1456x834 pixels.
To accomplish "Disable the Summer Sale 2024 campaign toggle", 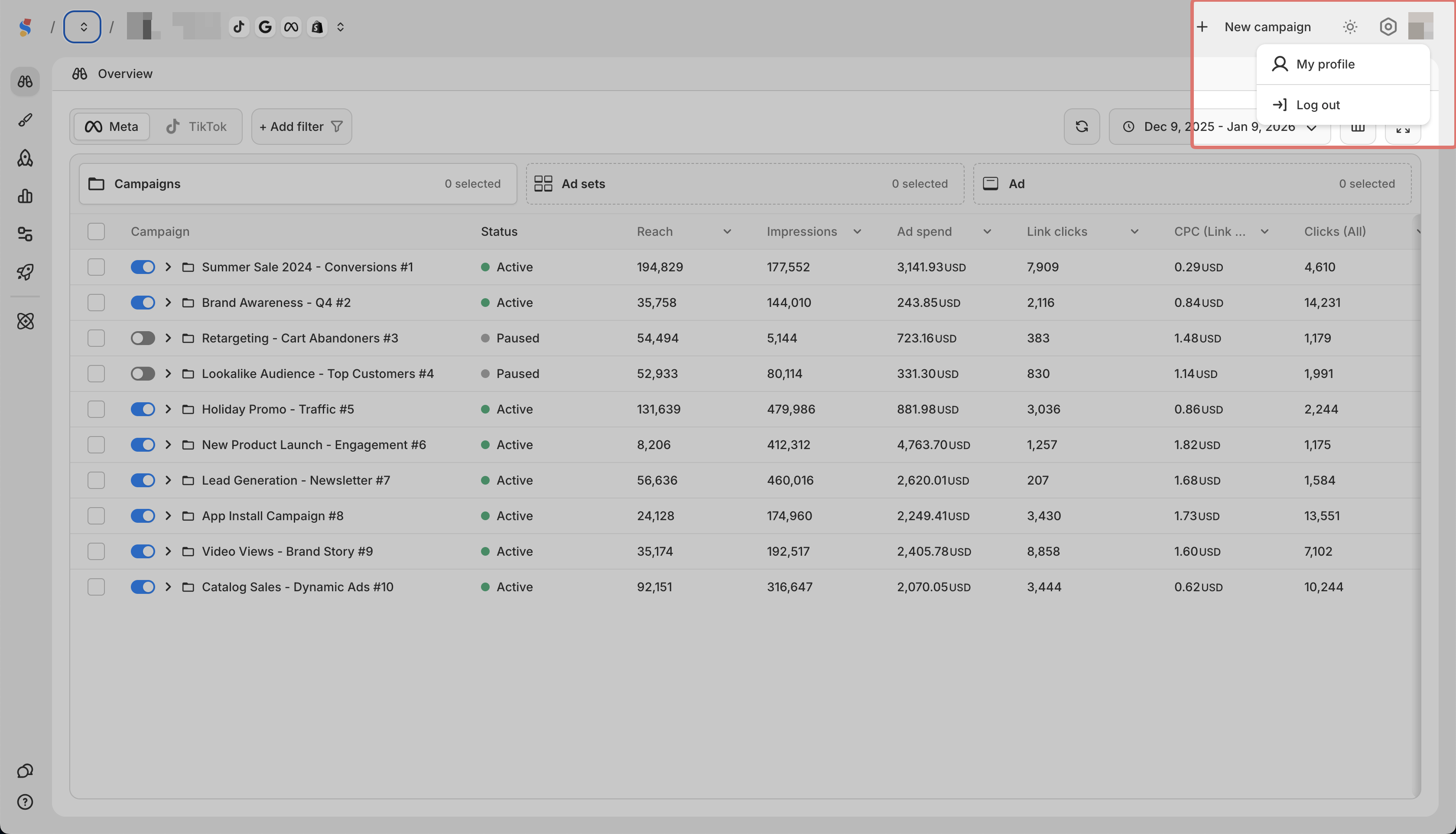I will pyautogui.click(x=143, y=267).
